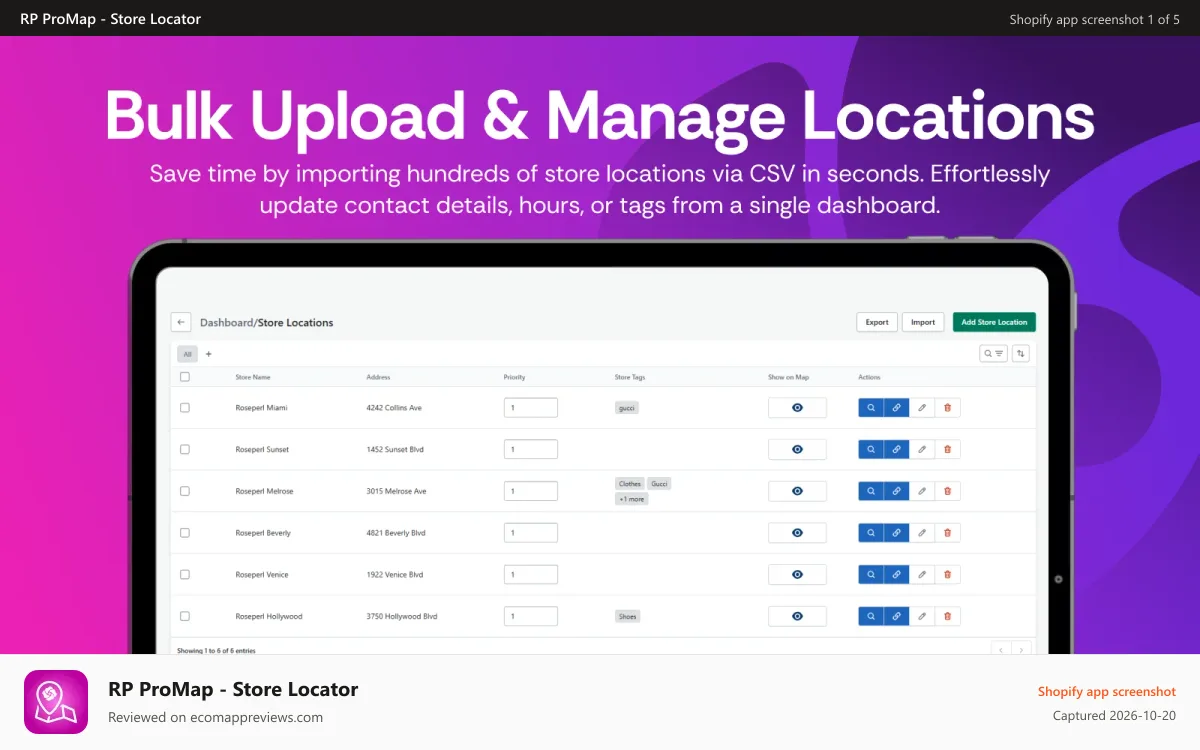Click priority field for Roseperl Sunset

coord(531,449)
